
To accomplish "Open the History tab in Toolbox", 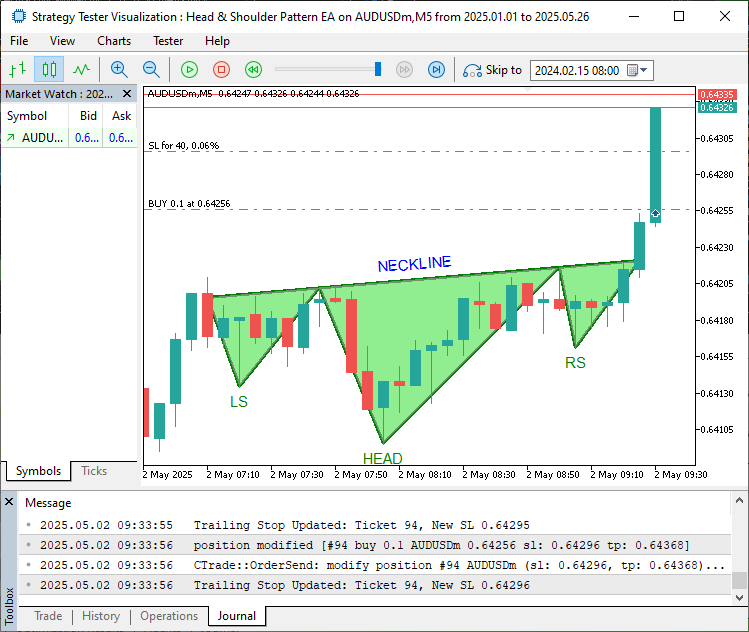I will pyautogui.click(x=100, y=616).
